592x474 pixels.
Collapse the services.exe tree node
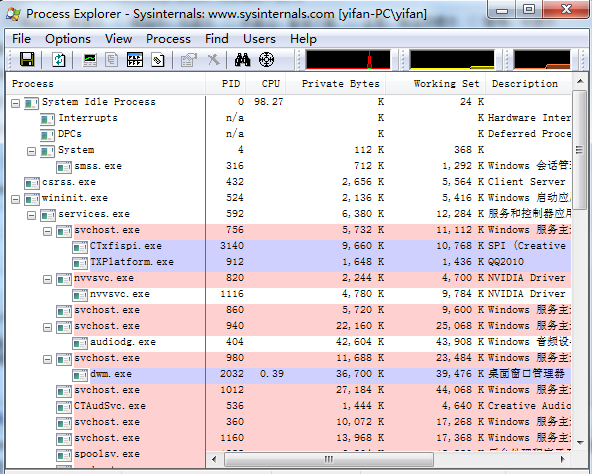point(32,216)
